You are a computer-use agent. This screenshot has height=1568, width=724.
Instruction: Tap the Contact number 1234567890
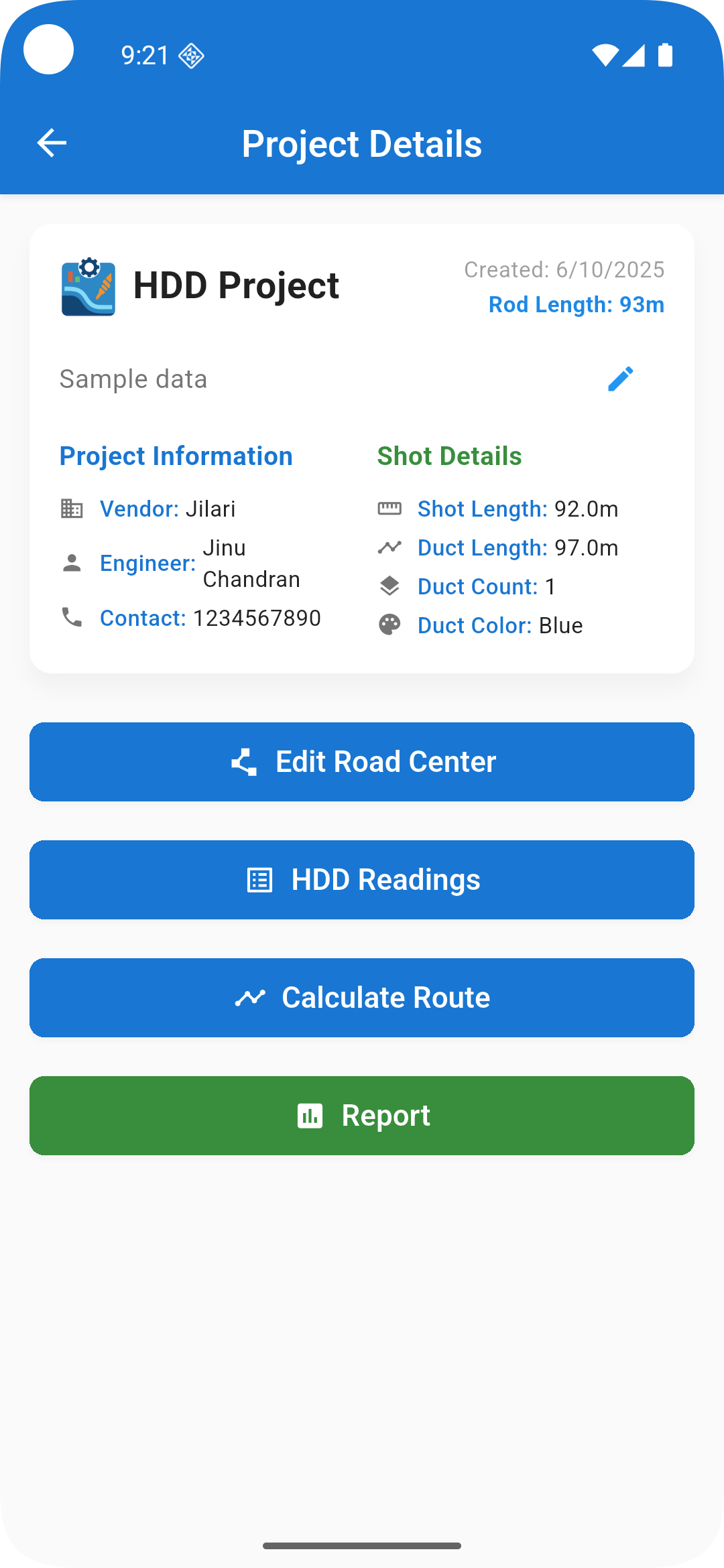click(x=257, y=618)
